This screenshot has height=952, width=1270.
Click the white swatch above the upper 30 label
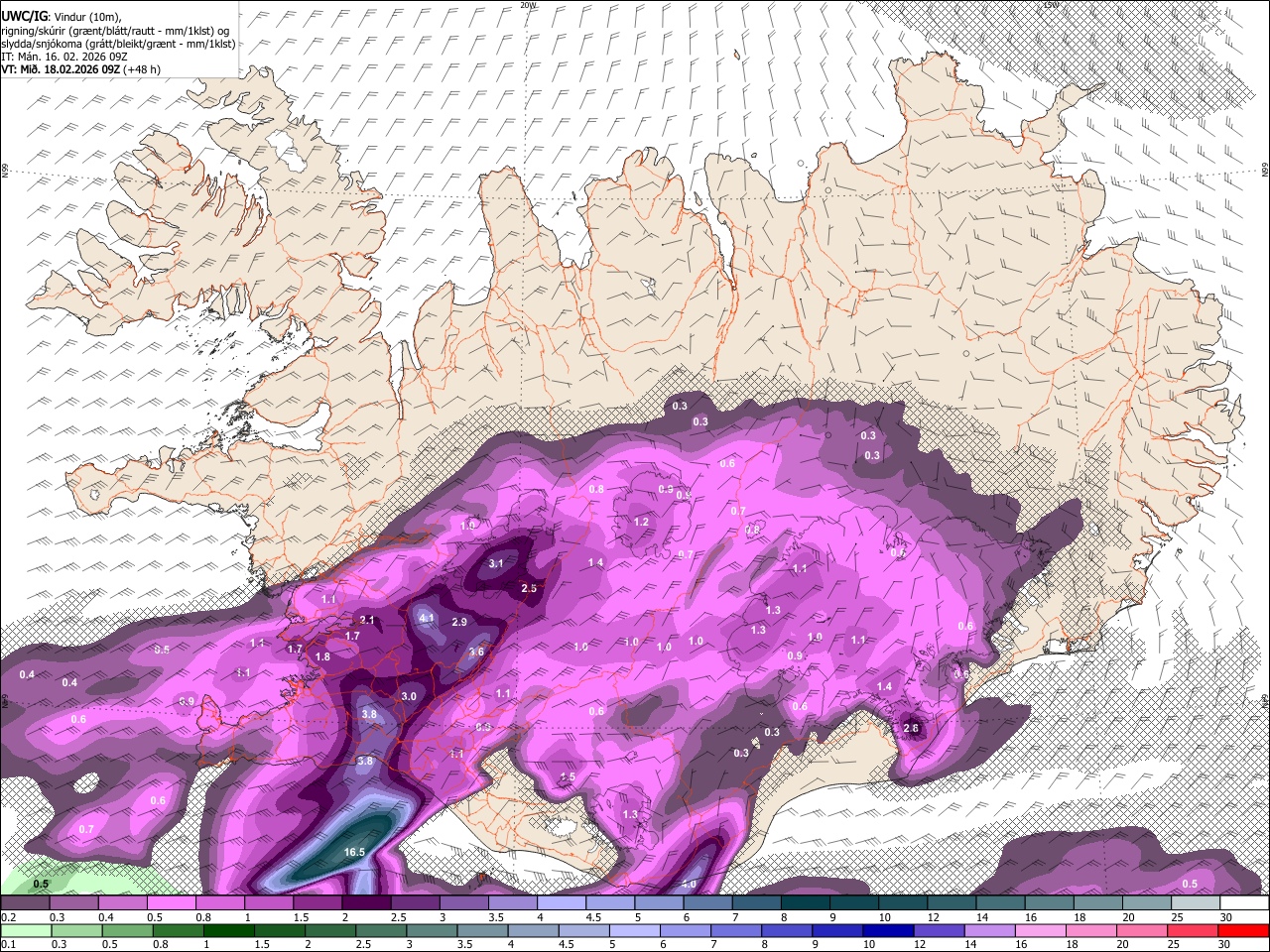coord(1243,902)
